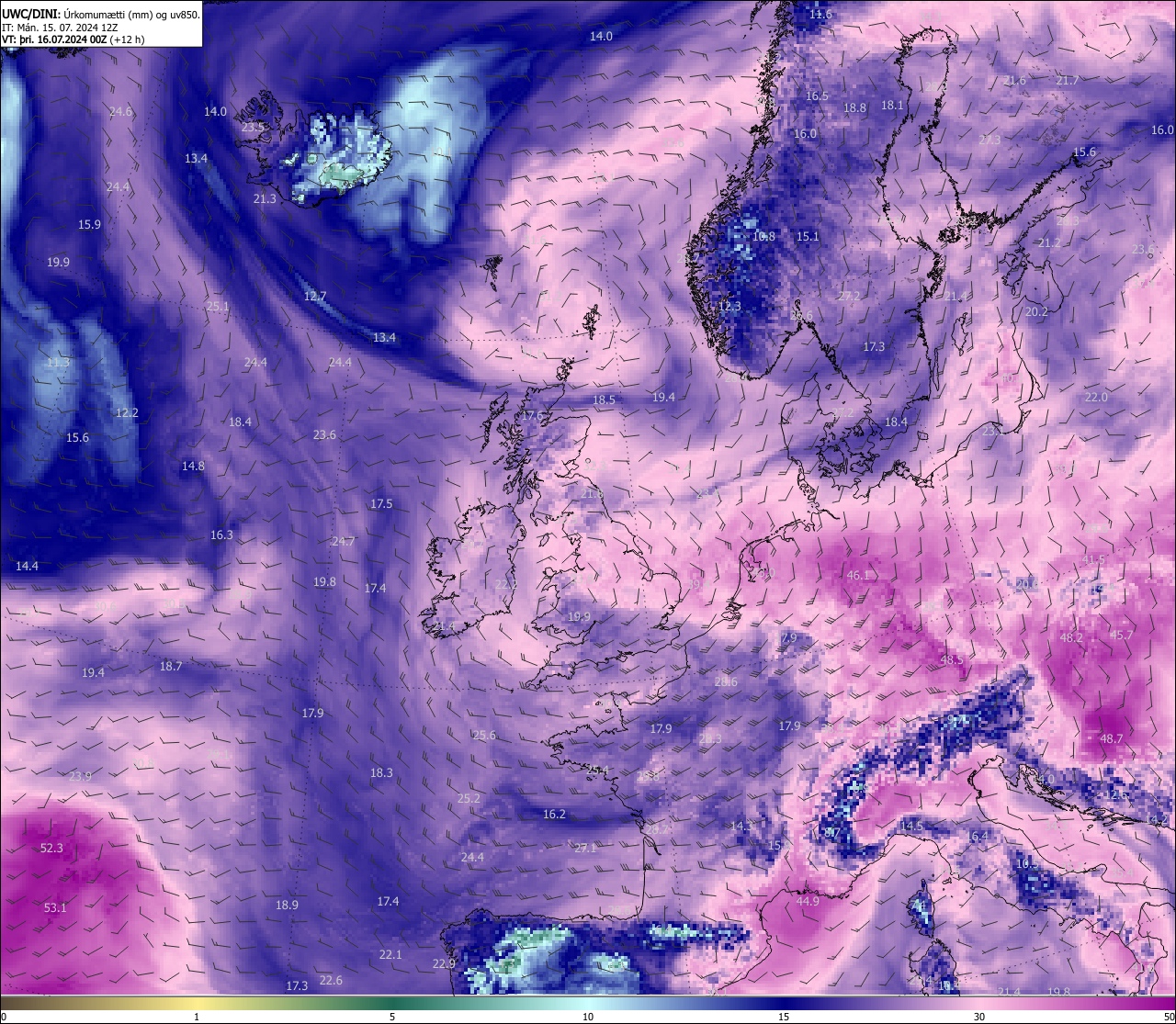Click the 18.9 value on the map
Screen dimensions: 1176x1024
(x=287, y=905)
